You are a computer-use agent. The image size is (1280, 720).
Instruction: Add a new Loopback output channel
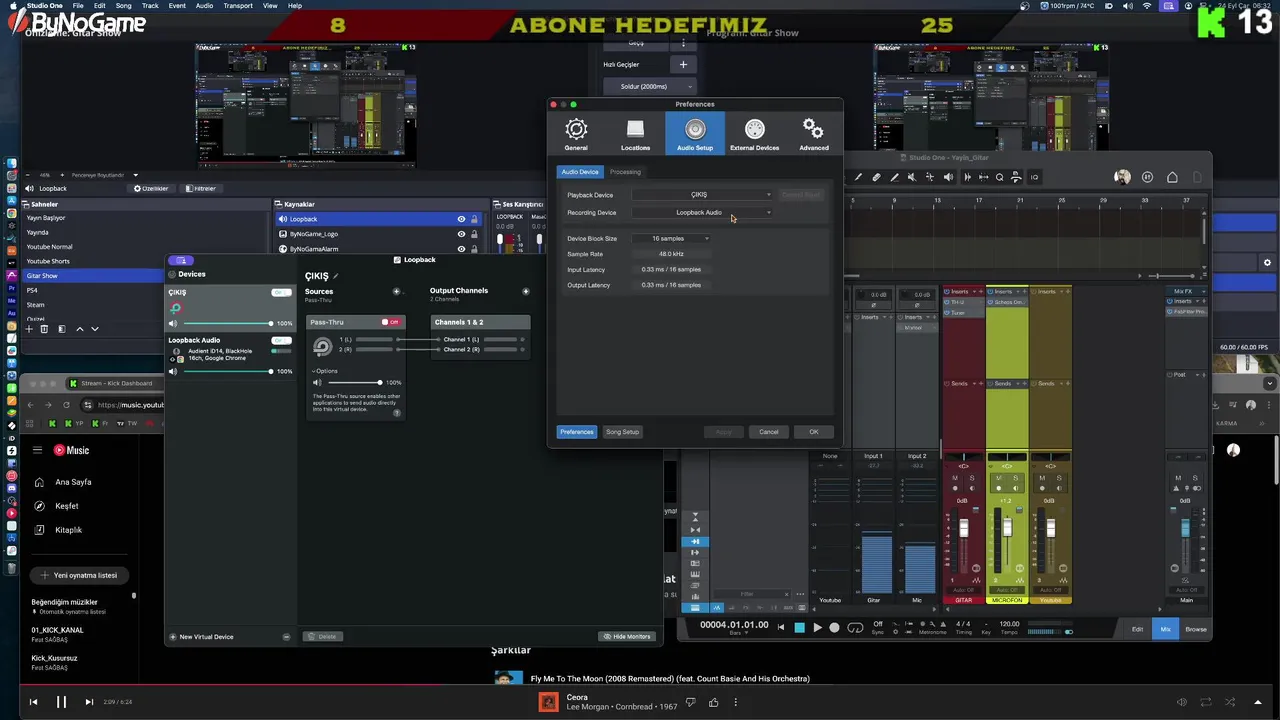coord(526,291)
